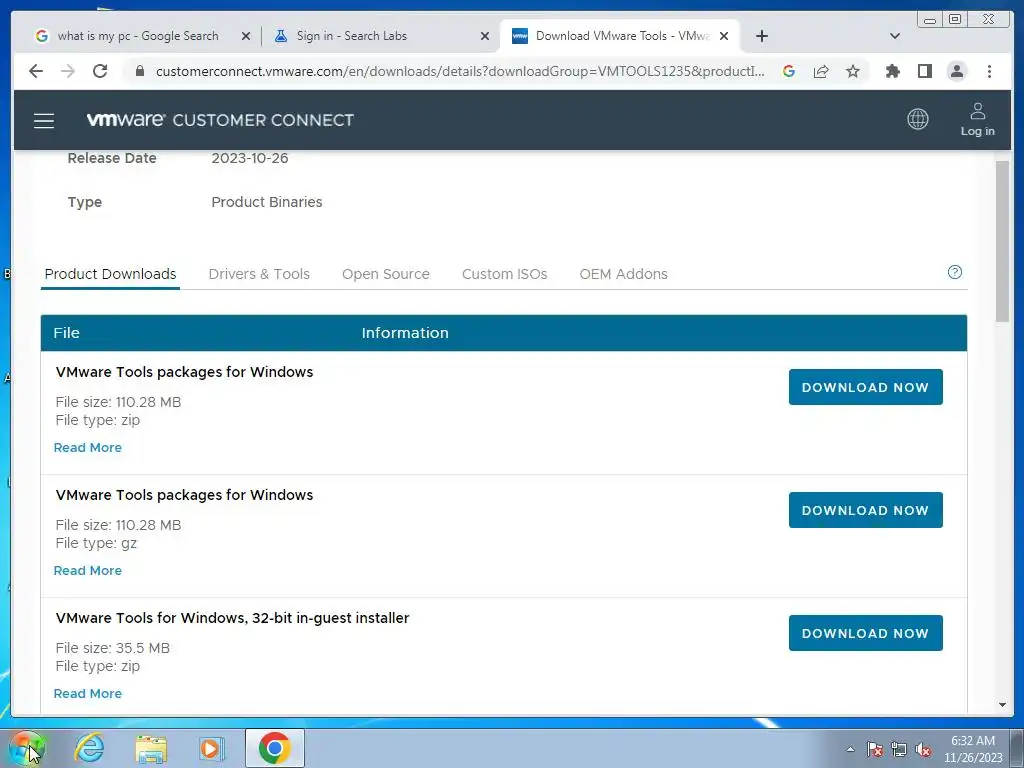Click the release date 2023-10-26
This screenshot has width=1024, height=768.
pyautogui.click(x=249, y=158)
